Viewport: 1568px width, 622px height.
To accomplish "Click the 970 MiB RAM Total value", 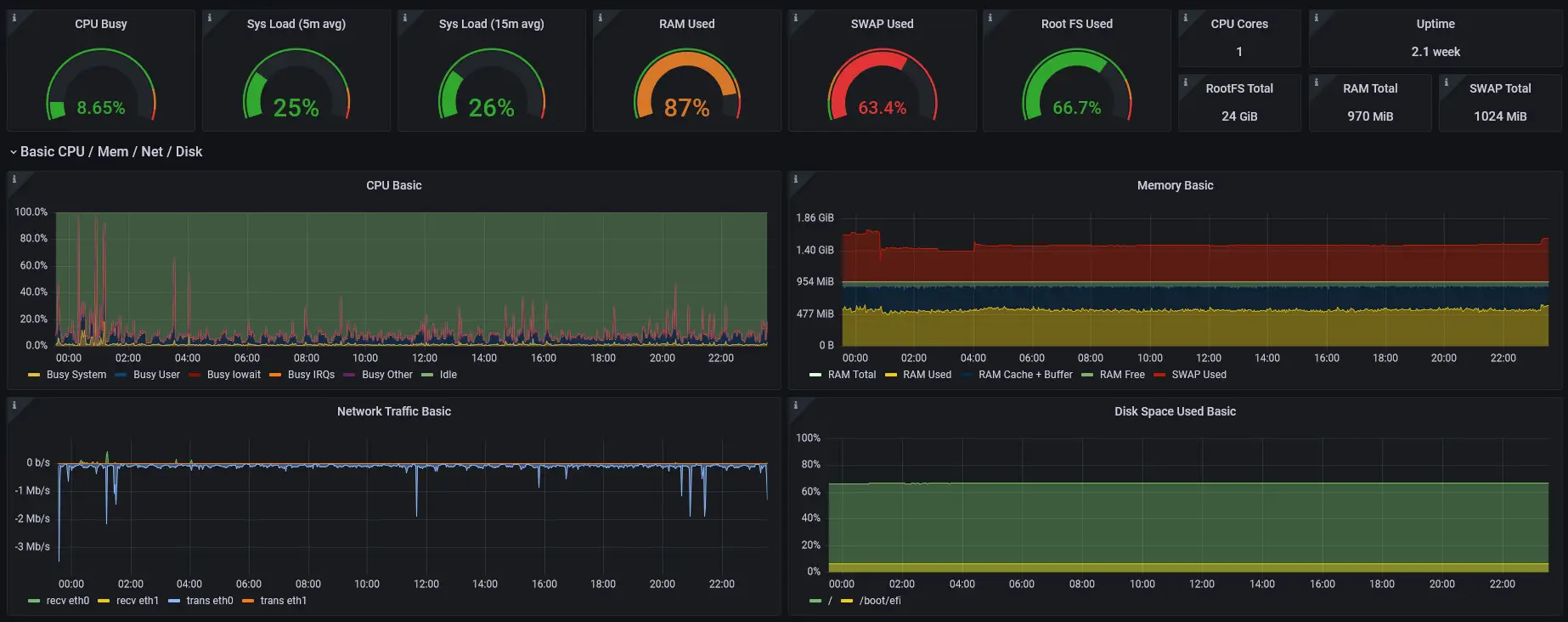I will pyautogui.click(x=1370, y=116).
